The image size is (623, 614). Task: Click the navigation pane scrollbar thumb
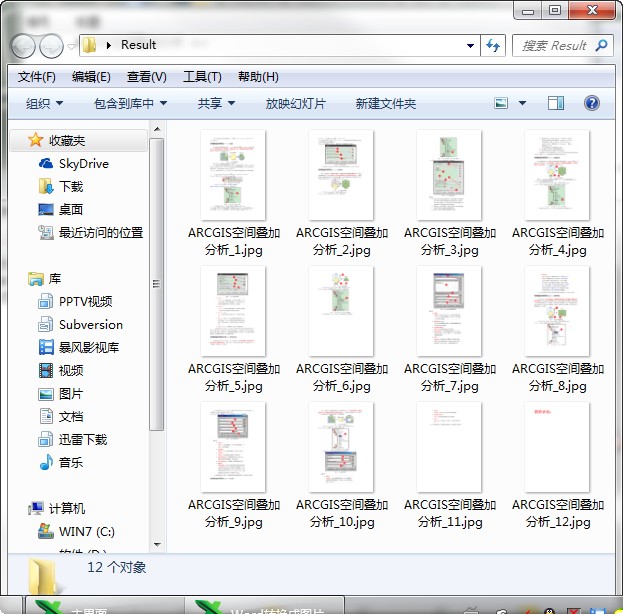[x=157, y=284]
